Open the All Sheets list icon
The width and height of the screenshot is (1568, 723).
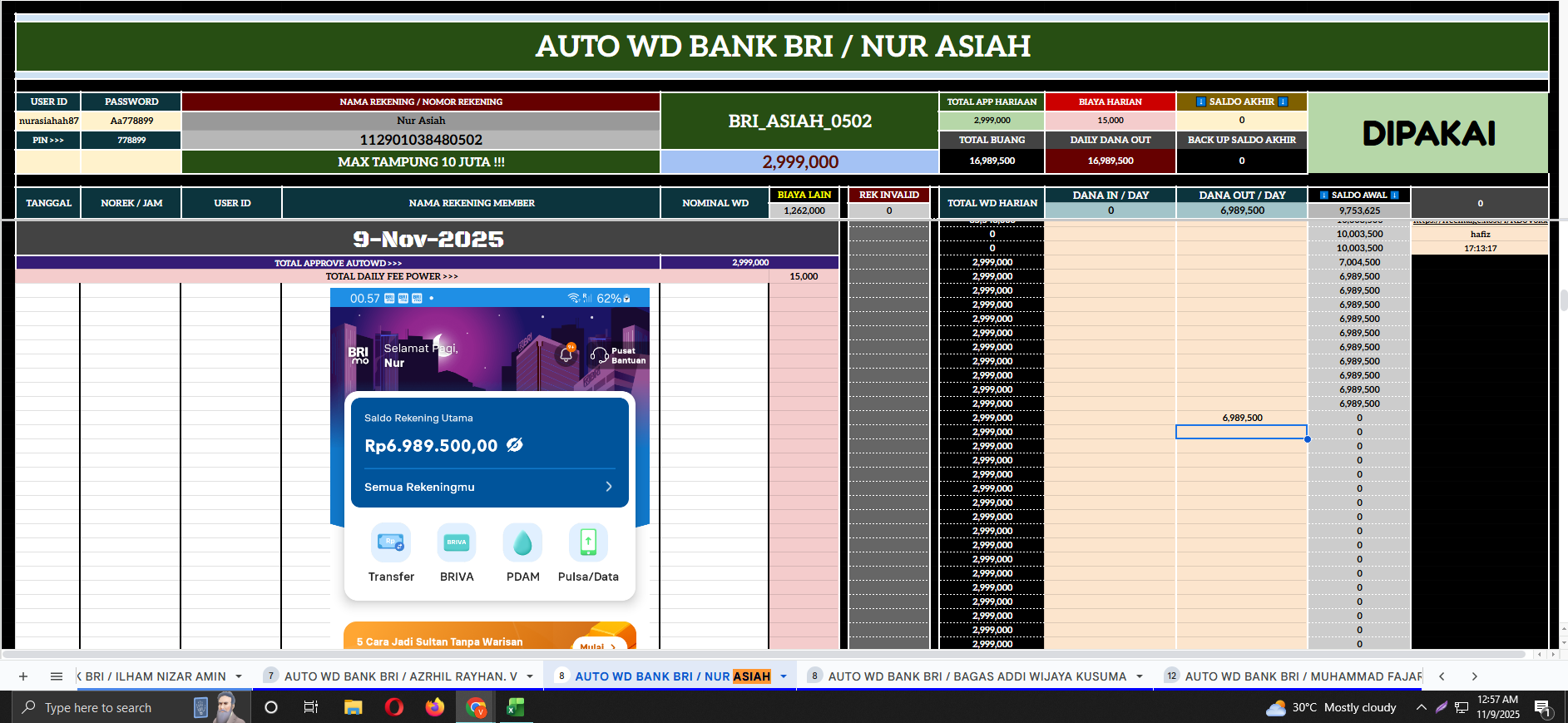click(57, 676)
